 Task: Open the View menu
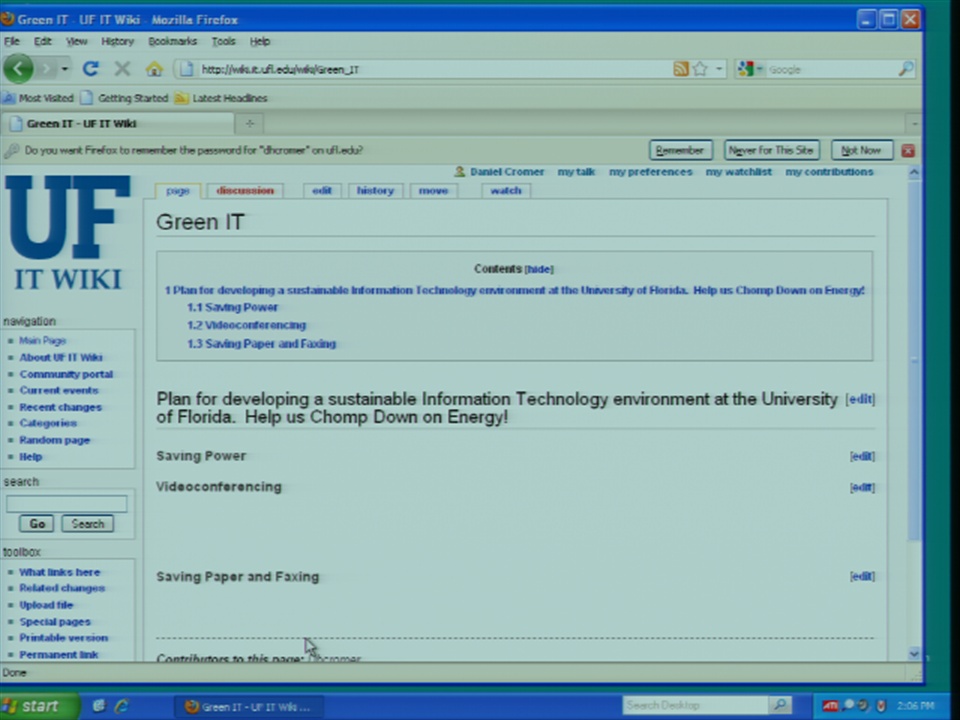pos(77,41)
